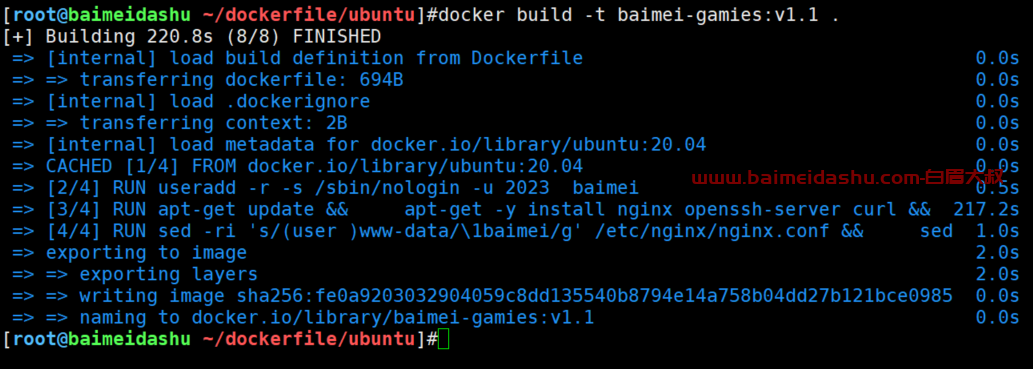Image resolution: width=1033 pixels, height=369 pixels.
Task: Click the apt-get install nginx line
Action: tap(471, 210)
